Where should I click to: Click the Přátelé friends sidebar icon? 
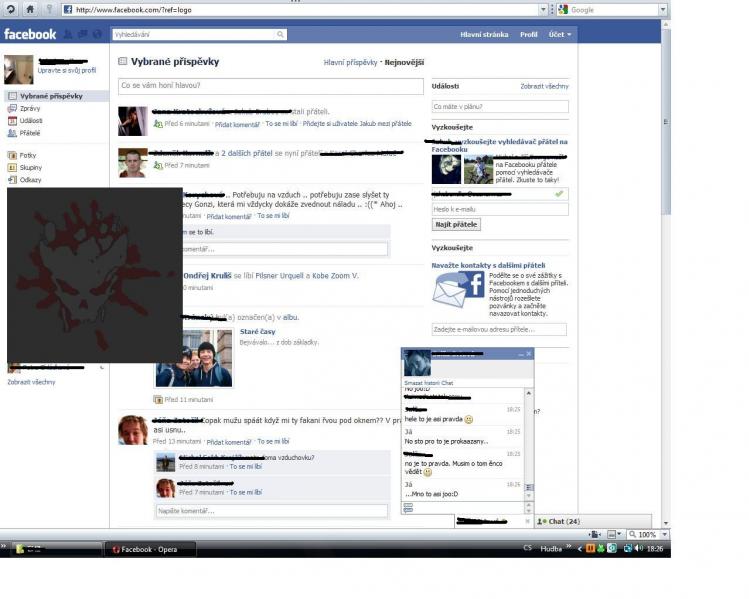tap(12, 133)
